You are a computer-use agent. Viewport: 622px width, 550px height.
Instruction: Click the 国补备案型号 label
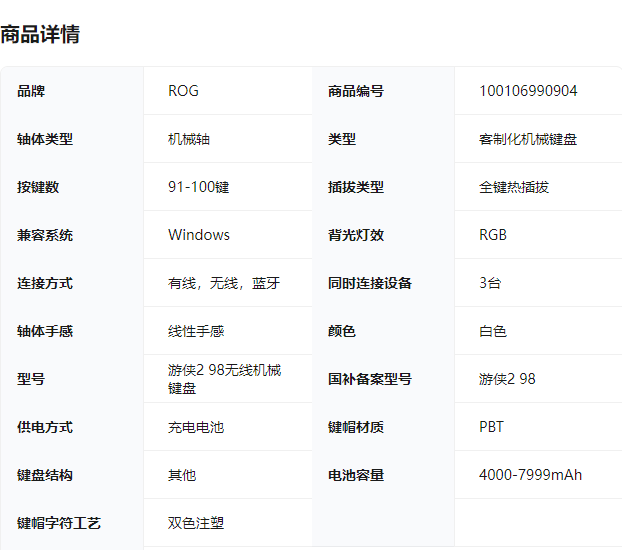pyautogui.click(x=369, y=379)
